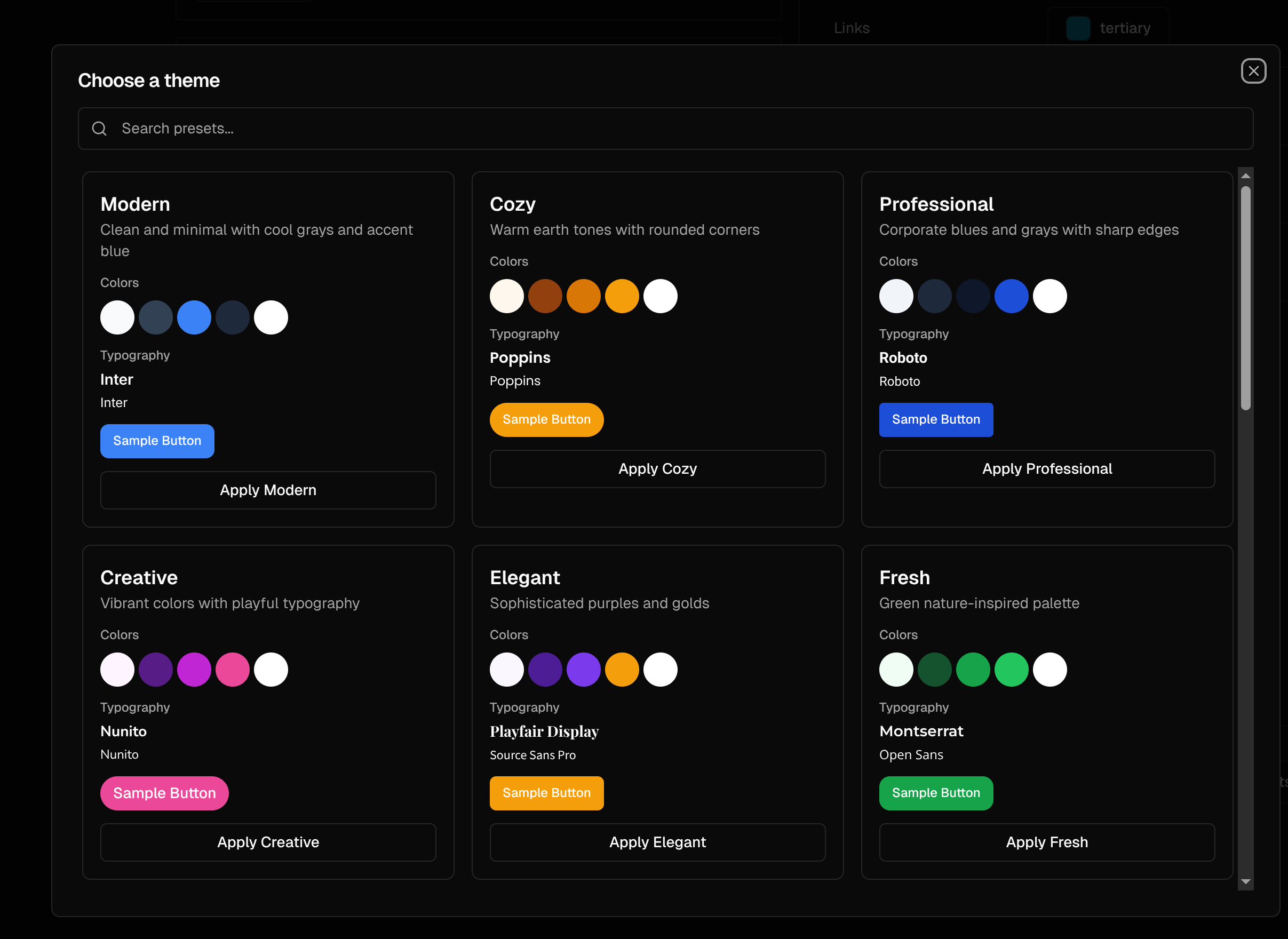Image resolution: width=1288 pixels, height=939 pixels.
Task: Click the preset list scrollbar thumb
Action: point(1245,298)
